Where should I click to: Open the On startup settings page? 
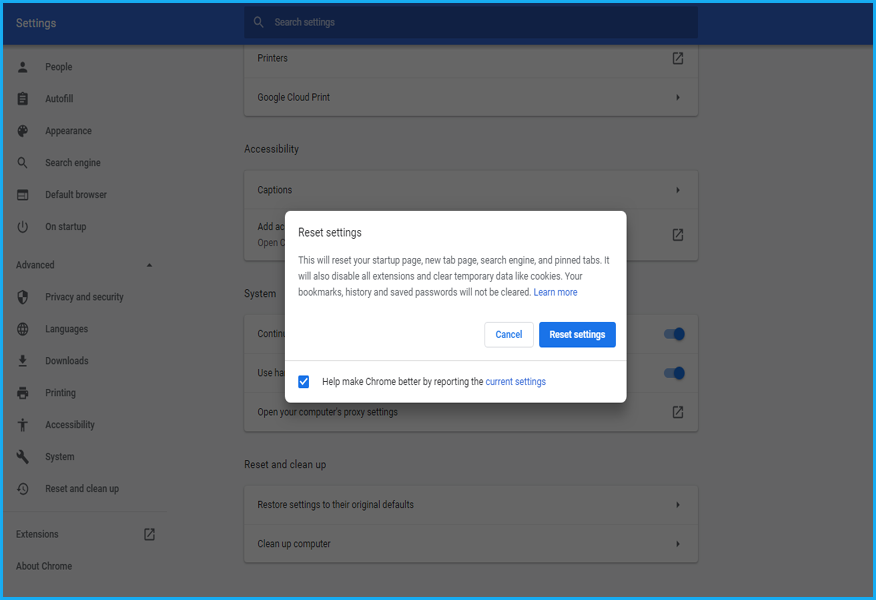tap(65, 227)
